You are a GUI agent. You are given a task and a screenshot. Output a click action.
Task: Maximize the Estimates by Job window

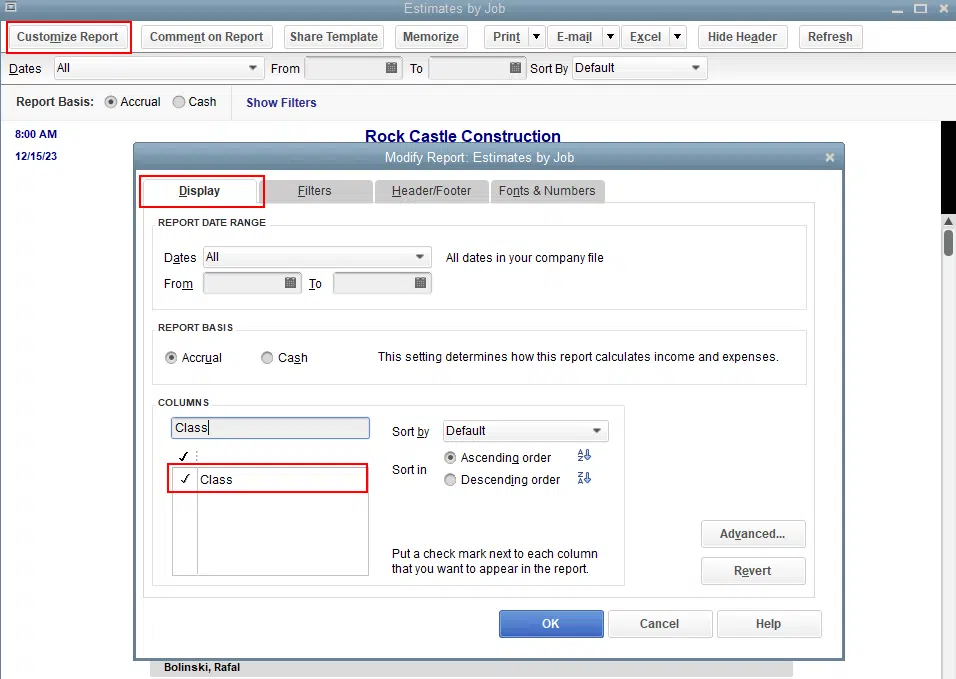click(x=920, y=9)
